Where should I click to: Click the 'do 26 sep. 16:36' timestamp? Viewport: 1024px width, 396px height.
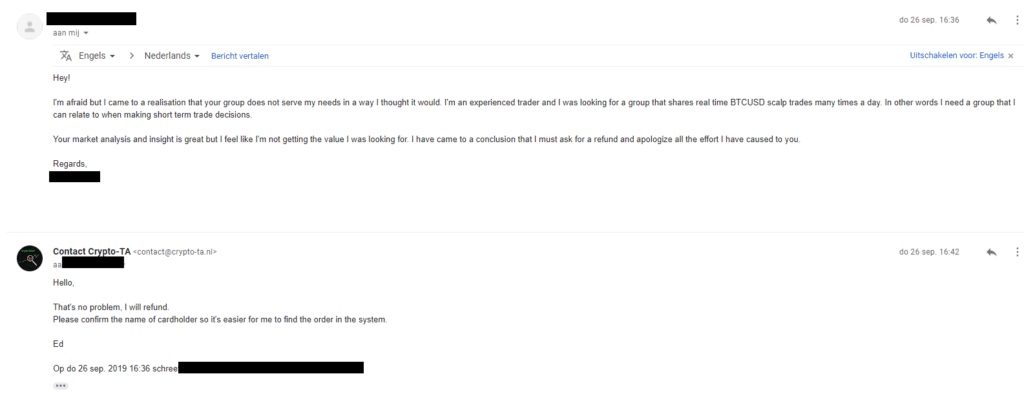[929, 20]
